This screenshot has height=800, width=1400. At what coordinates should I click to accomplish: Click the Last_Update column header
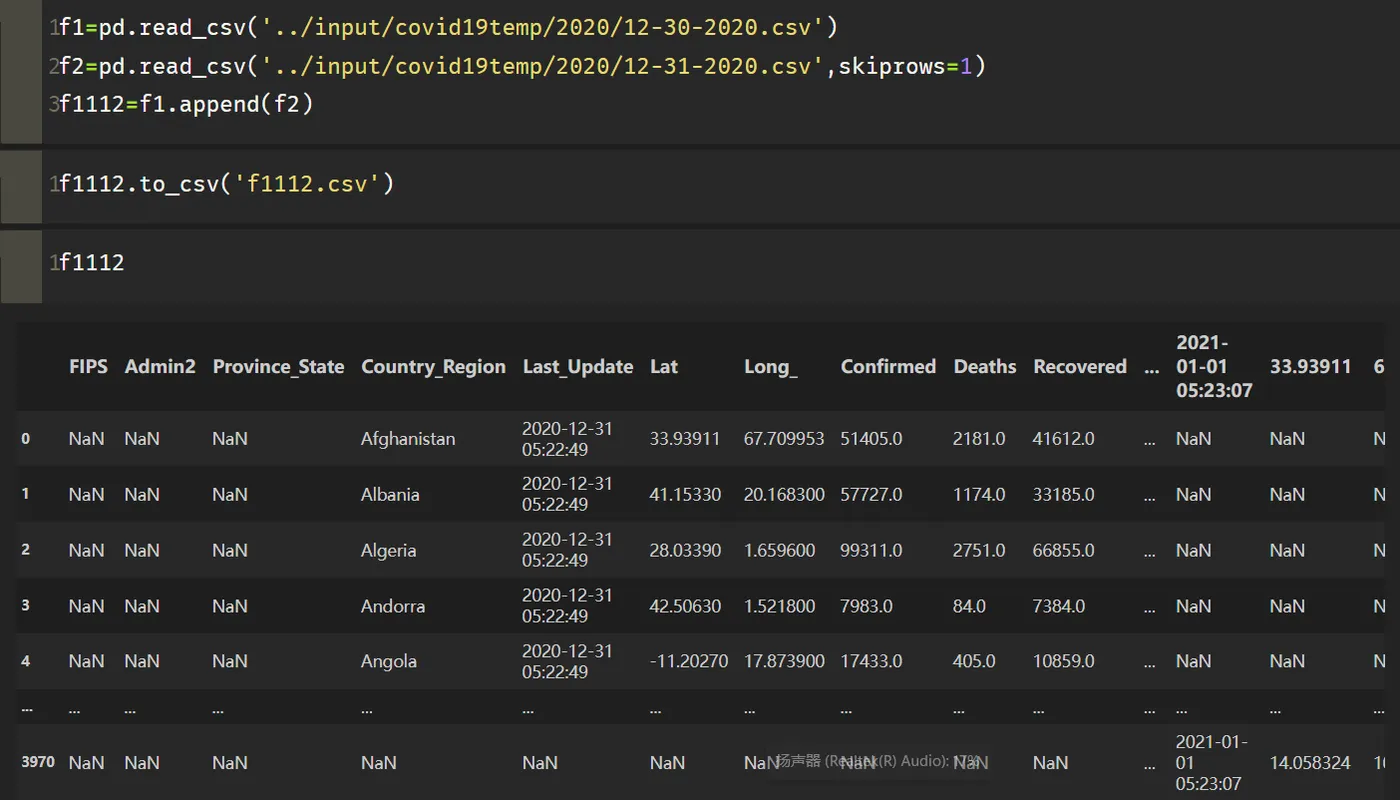coord(577,367)
